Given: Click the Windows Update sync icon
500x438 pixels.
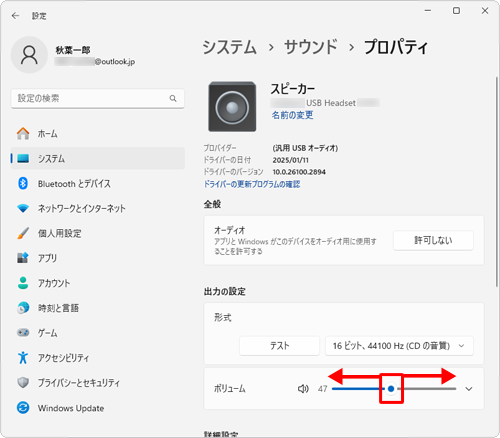Looking at the screenshot, I should (x=23, y=408).
